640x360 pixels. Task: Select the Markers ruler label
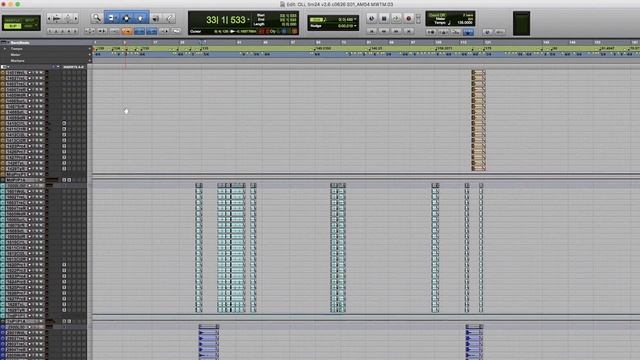[18, 61]
